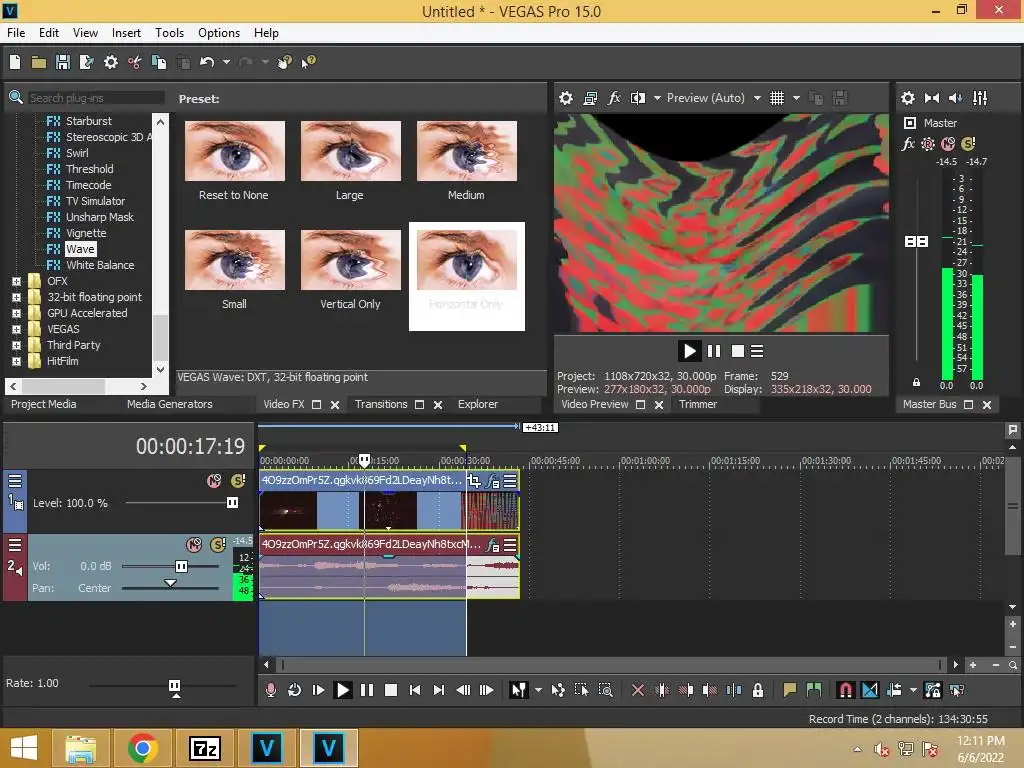Solo audio track 2

(x=218, y=545)
